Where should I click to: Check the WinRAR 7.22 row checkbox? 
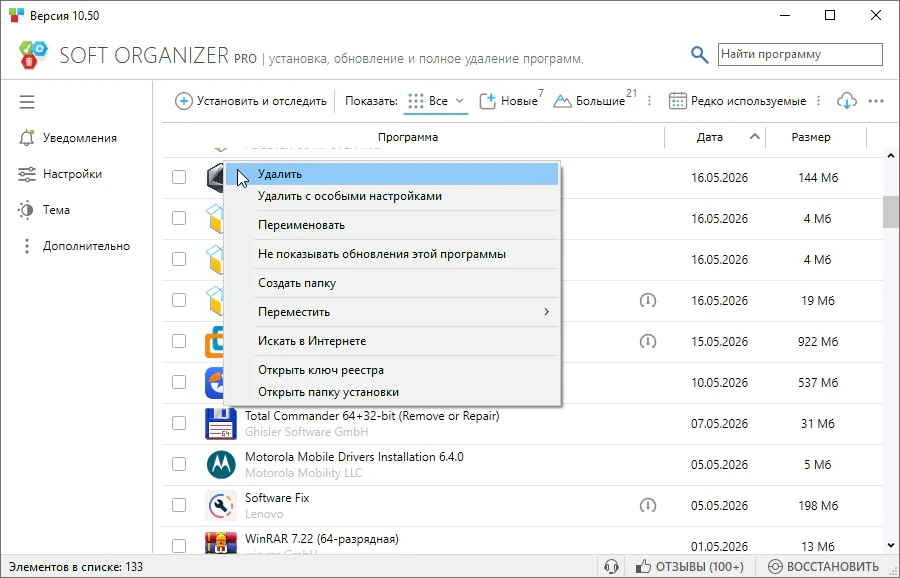(179, 546)
